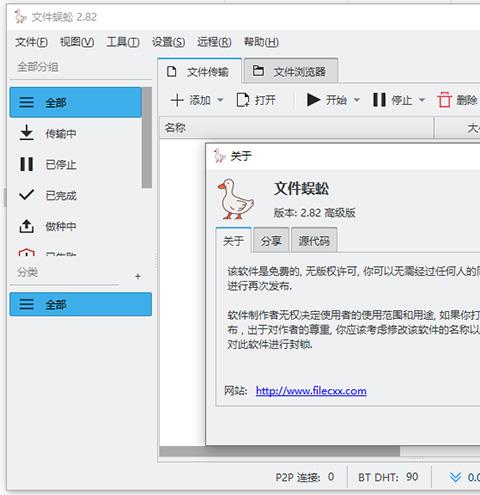Click the red 删除 trash icon

pyautogui.click(x=444, y=100)
